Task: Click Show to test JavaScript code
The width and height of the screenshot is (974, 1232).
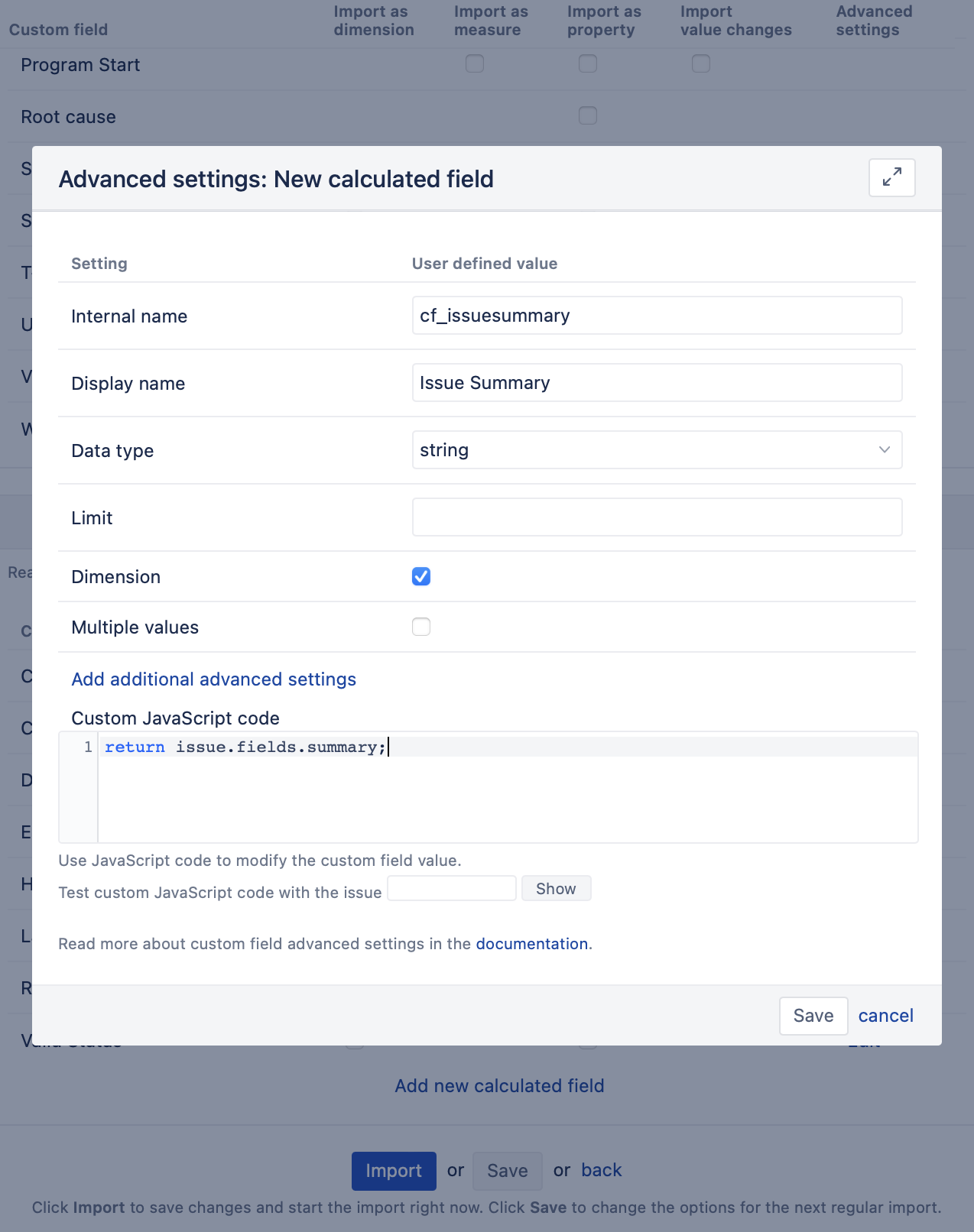Action: 556,888
